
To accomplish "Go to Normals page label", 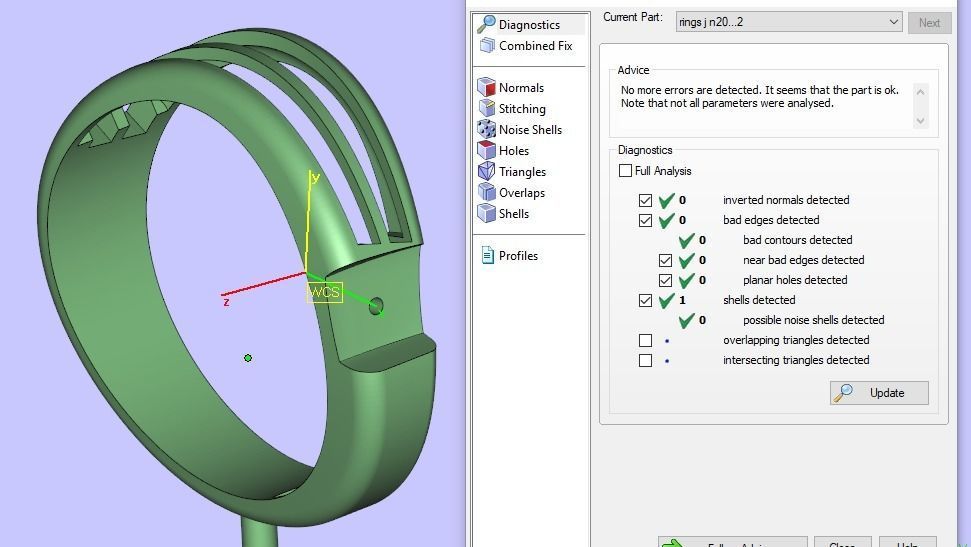I will coord(521,87).
